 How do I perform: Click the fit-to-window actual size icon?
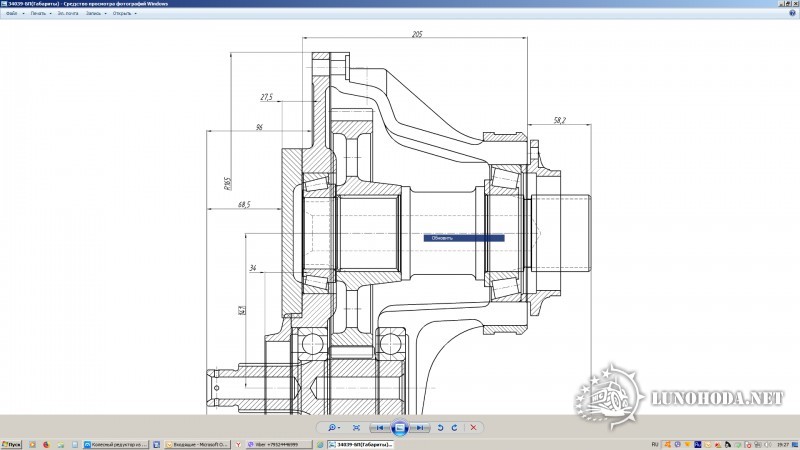tap(355, 428)
